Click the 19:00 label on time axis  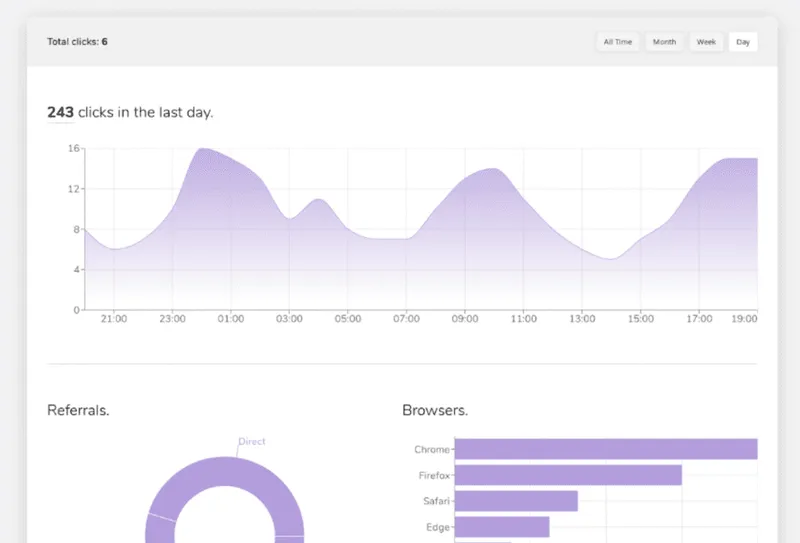click(x=744, y=319)
